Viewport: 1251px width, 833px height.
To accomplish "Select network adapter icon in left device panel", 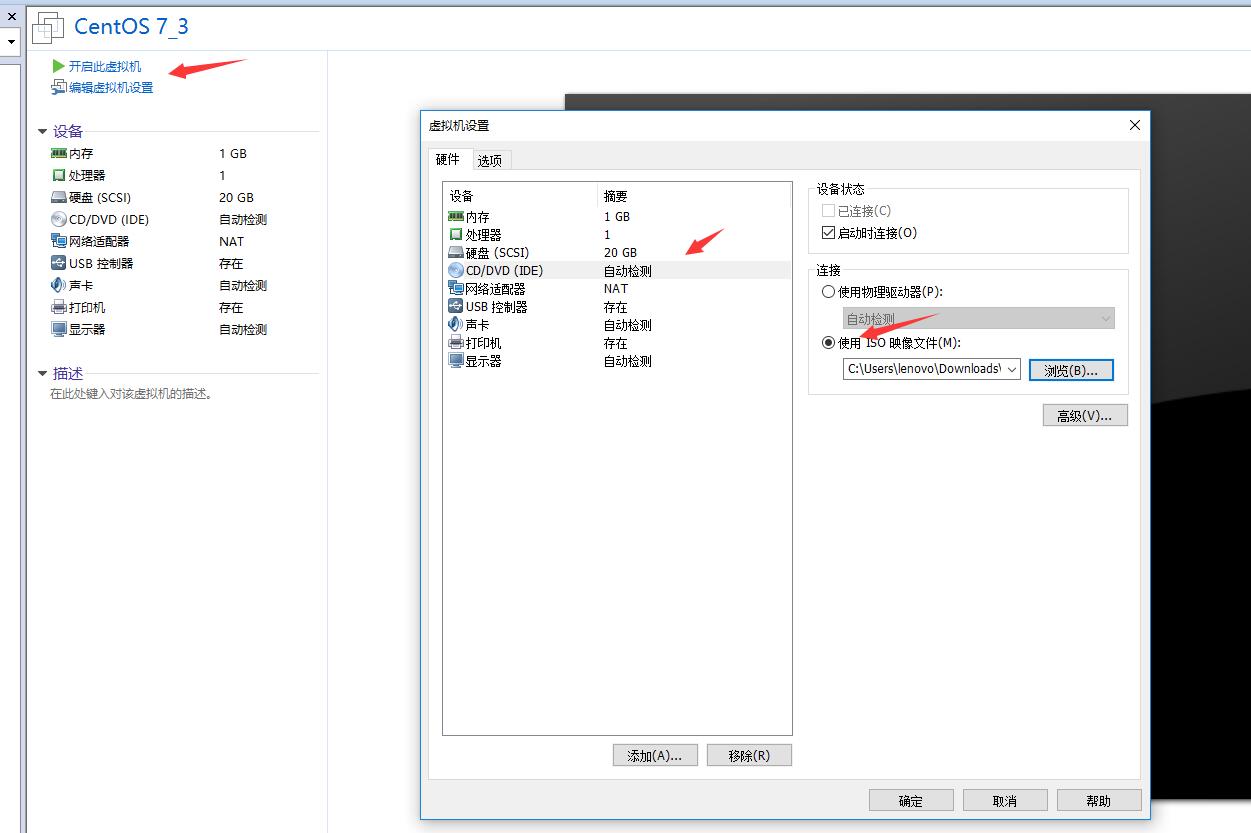I will tap(59, 241).
